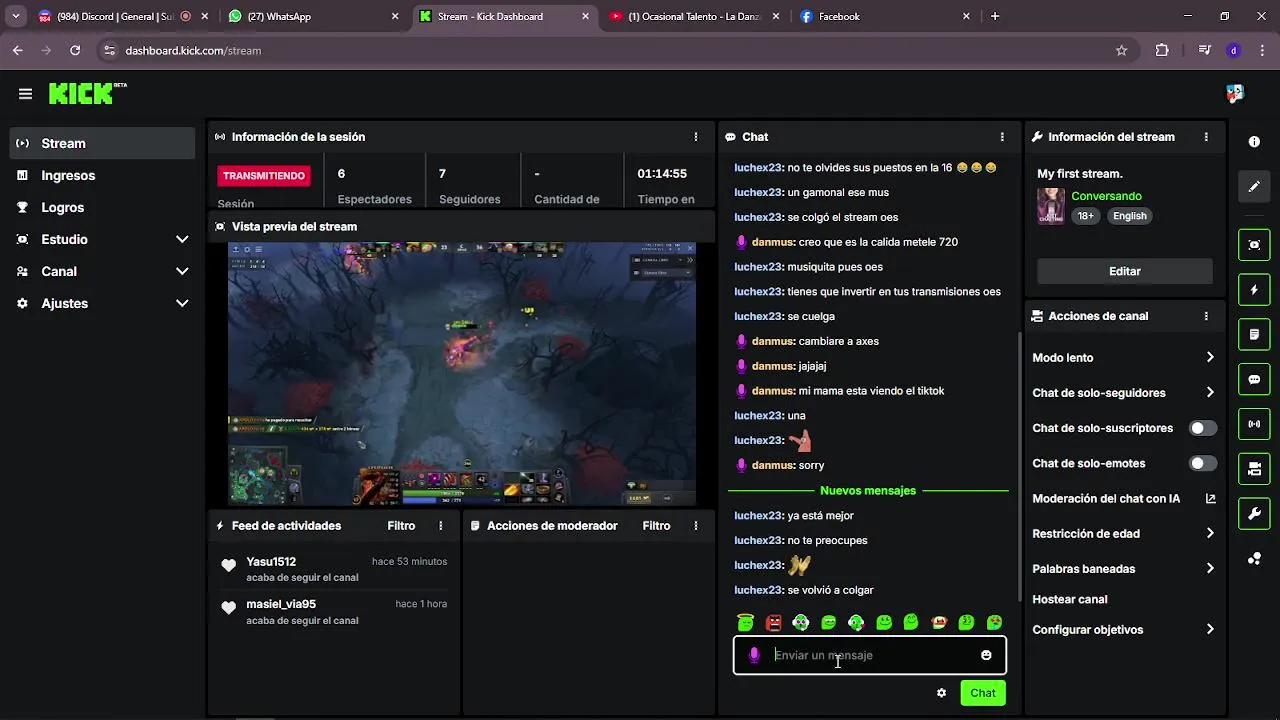
Task: Click the purple microphone identity badge in message box
Action: pos(754,655)
